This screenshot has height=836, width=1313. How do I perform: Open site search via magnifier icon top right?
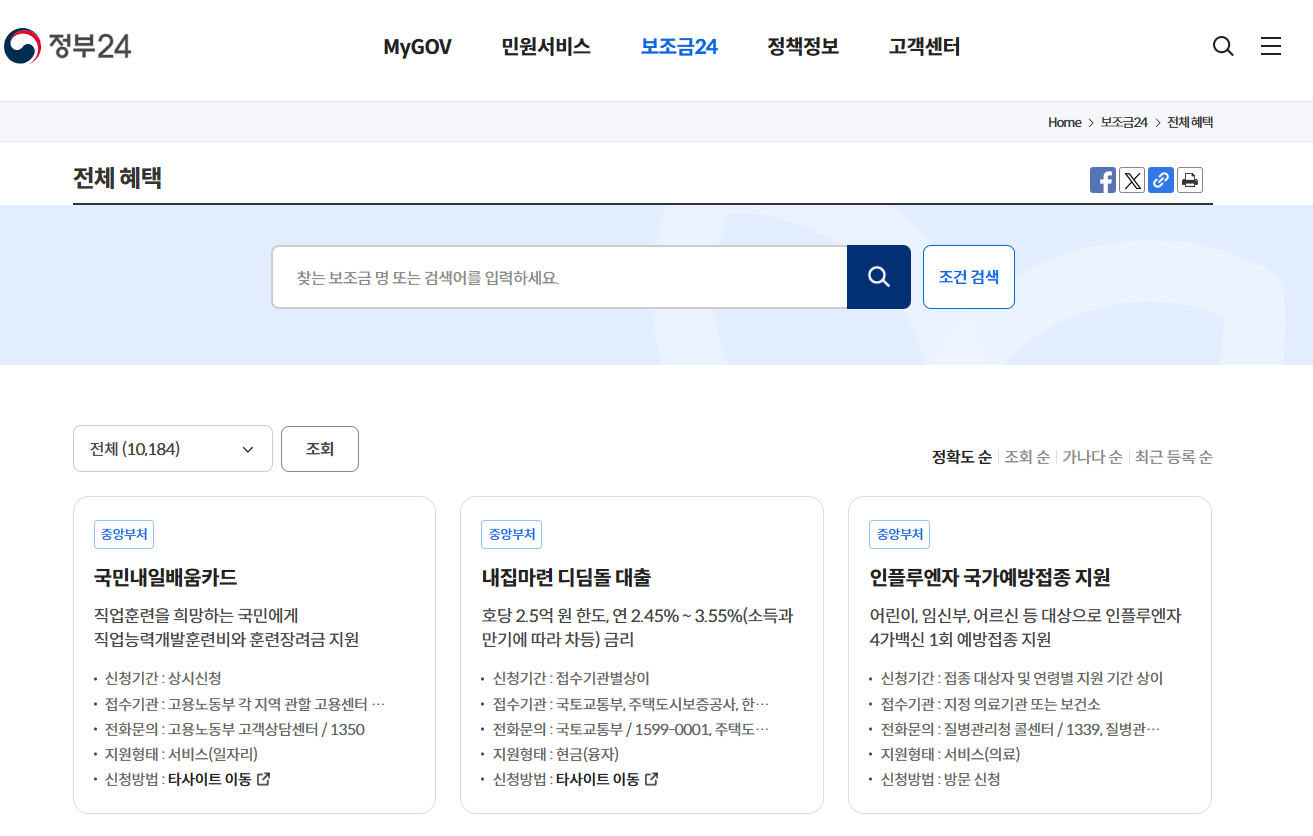pyautogui.click(x=1222, y=46)
